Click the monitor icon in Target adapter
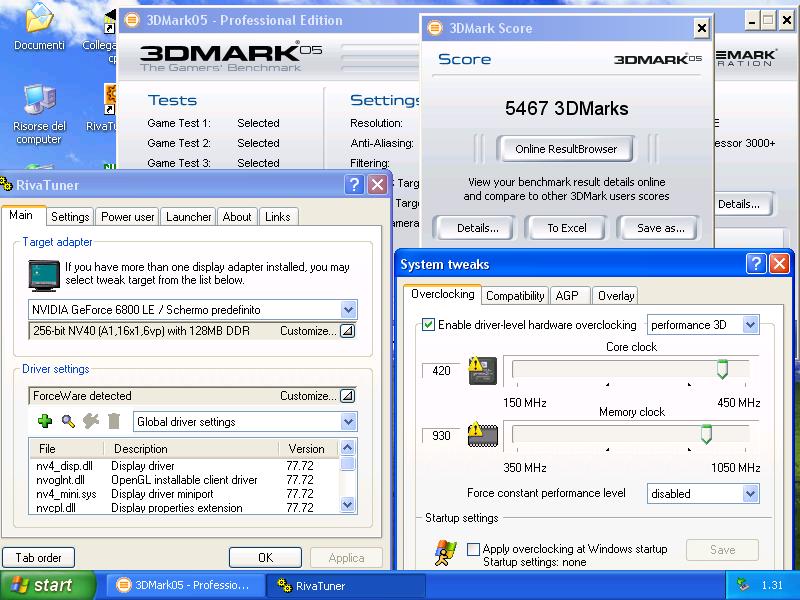Viewport: 800px width, 600px height. (x=44, y=276)
